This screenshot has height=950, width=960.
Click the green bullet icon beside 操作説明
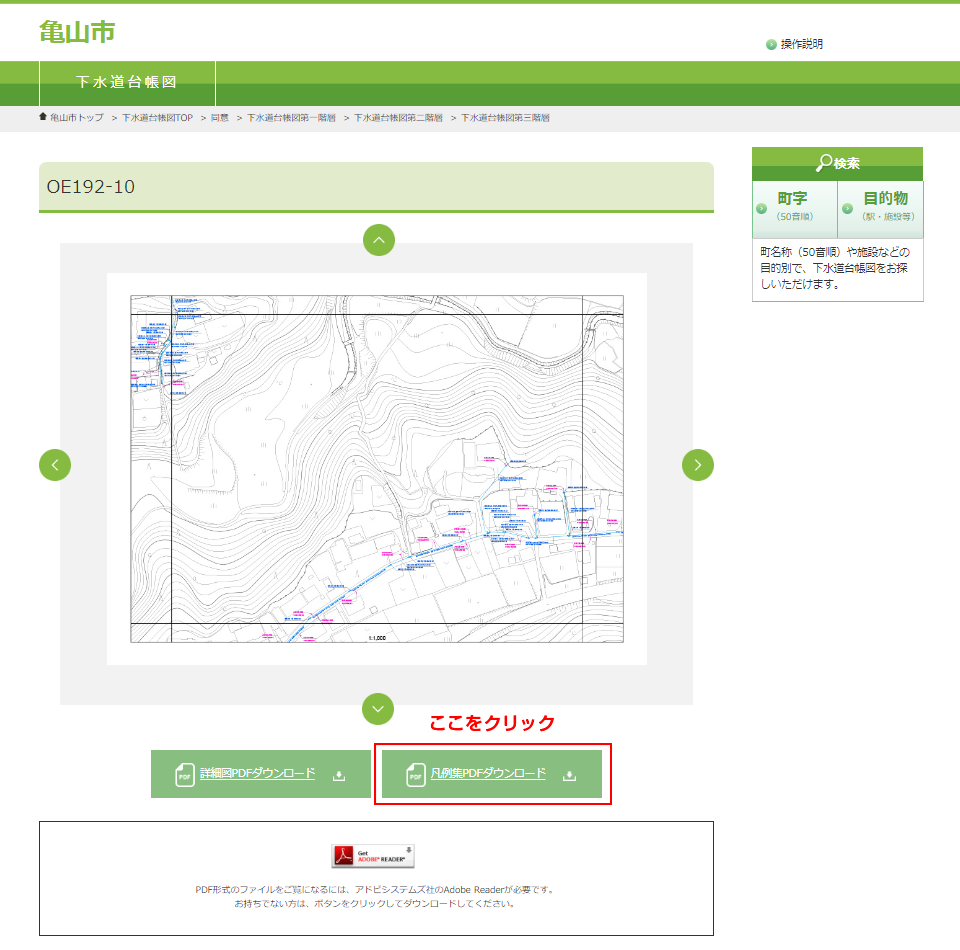[x=771, y=45]
